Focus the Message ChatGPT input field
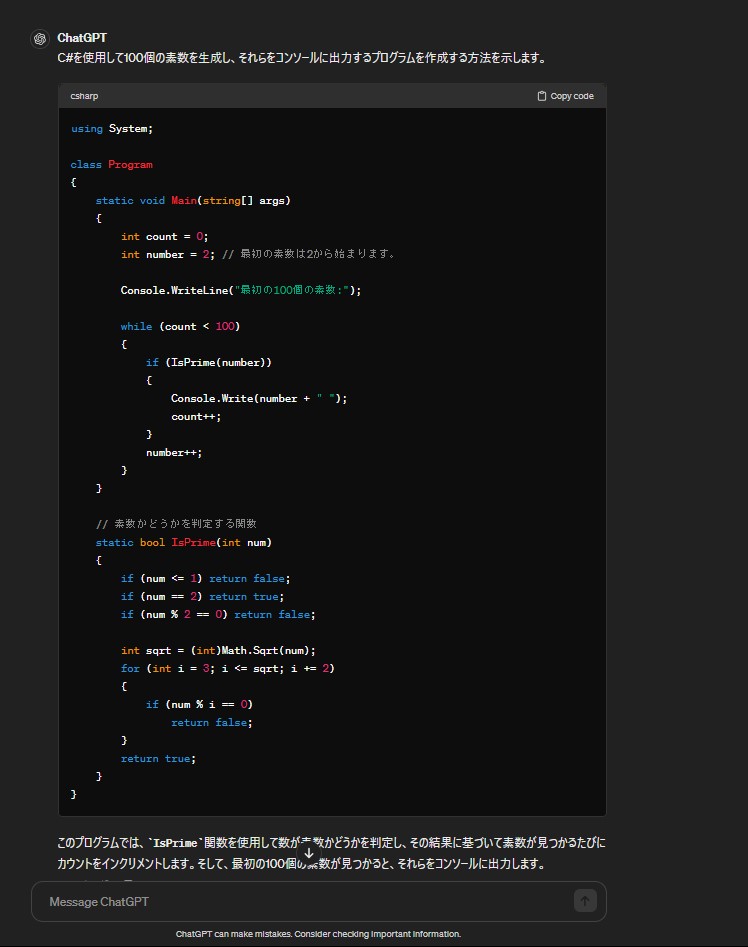 pos(300,901)
